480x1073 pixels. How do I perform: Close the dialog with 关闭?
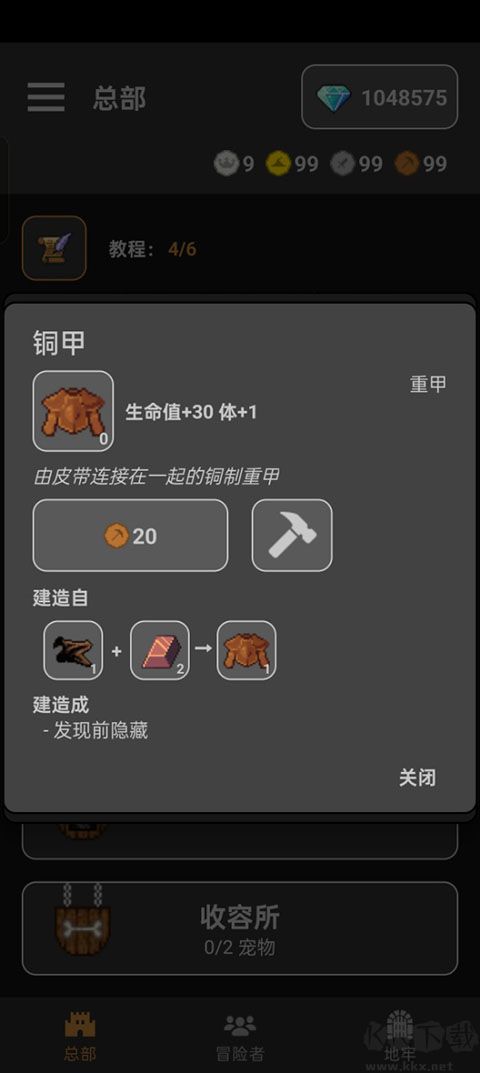(418, 777)
